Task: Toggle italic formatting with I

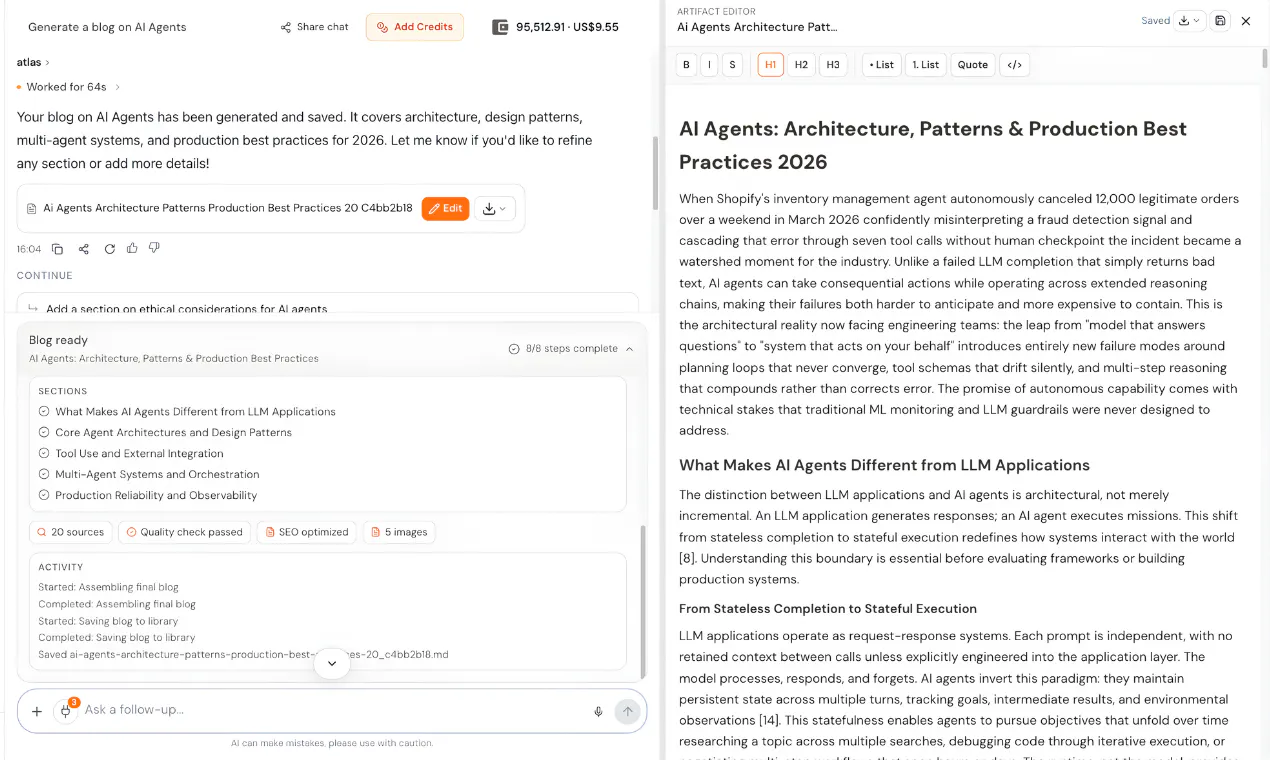Action: pos(709,65)
